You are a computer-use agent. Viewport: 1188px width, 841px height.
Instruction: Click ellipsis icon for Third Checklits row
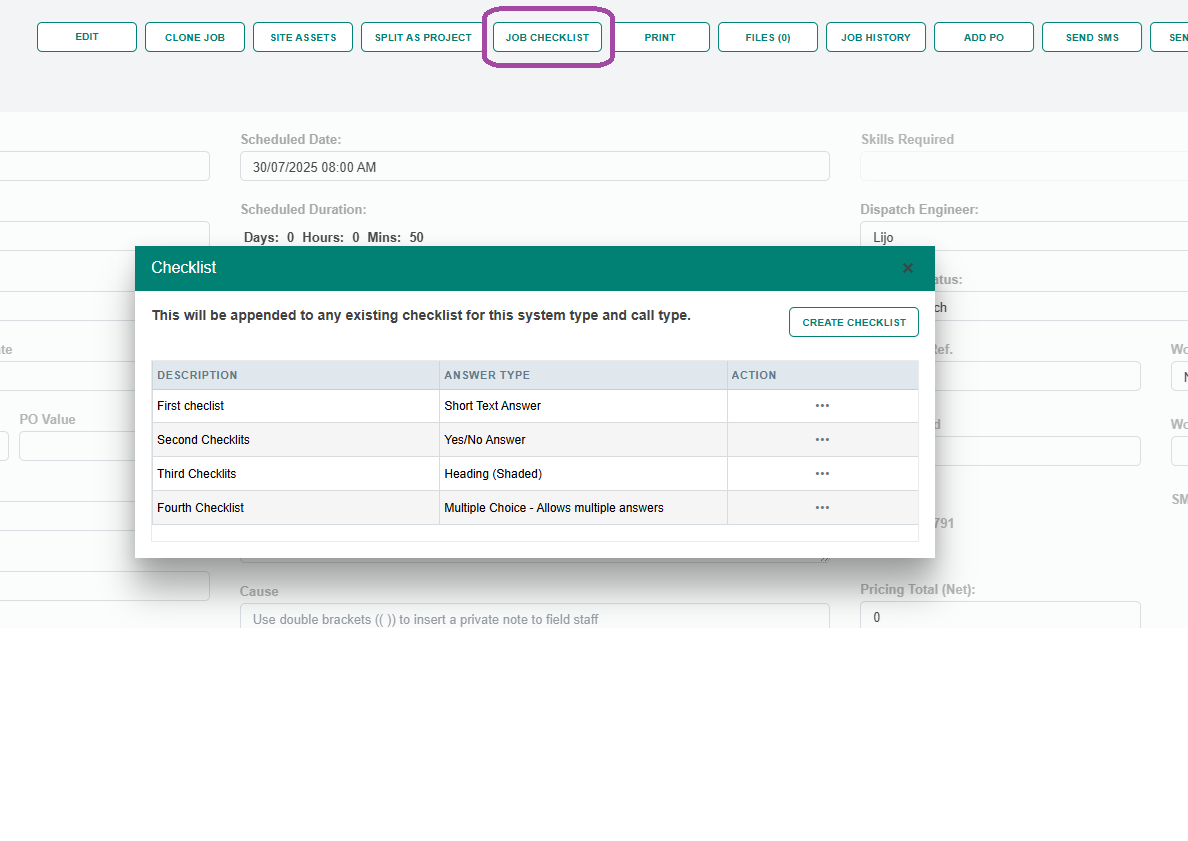822,474
